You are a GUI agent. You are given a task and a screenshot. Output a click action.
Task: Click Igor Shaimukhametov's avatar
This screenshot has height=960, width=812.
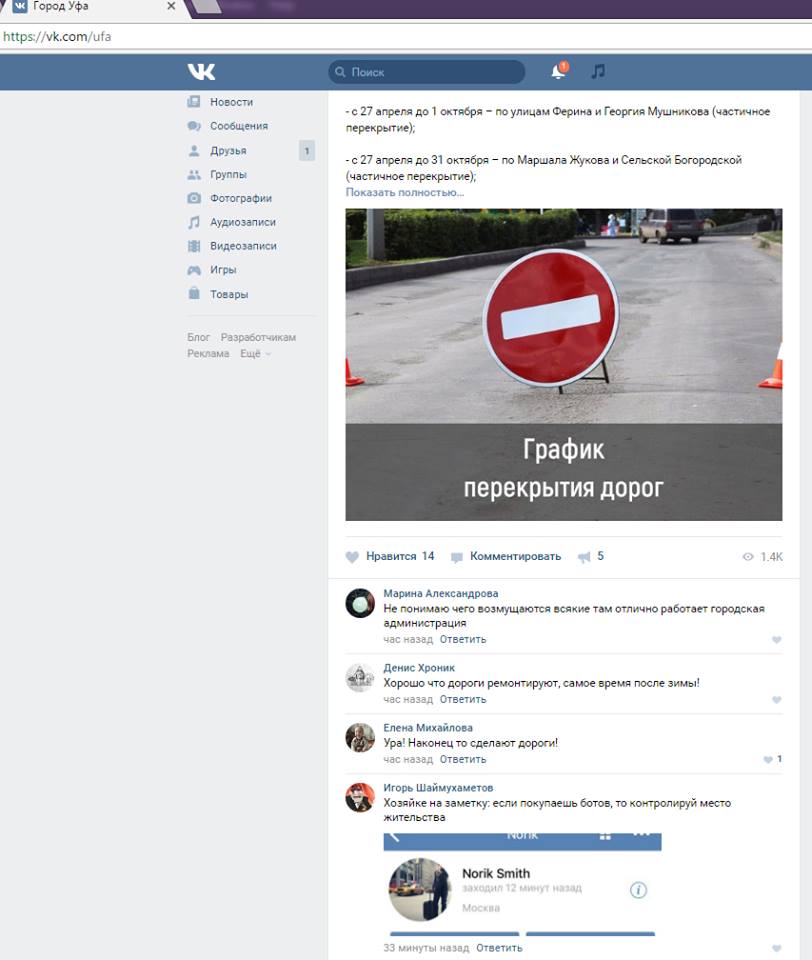[360, 798]
